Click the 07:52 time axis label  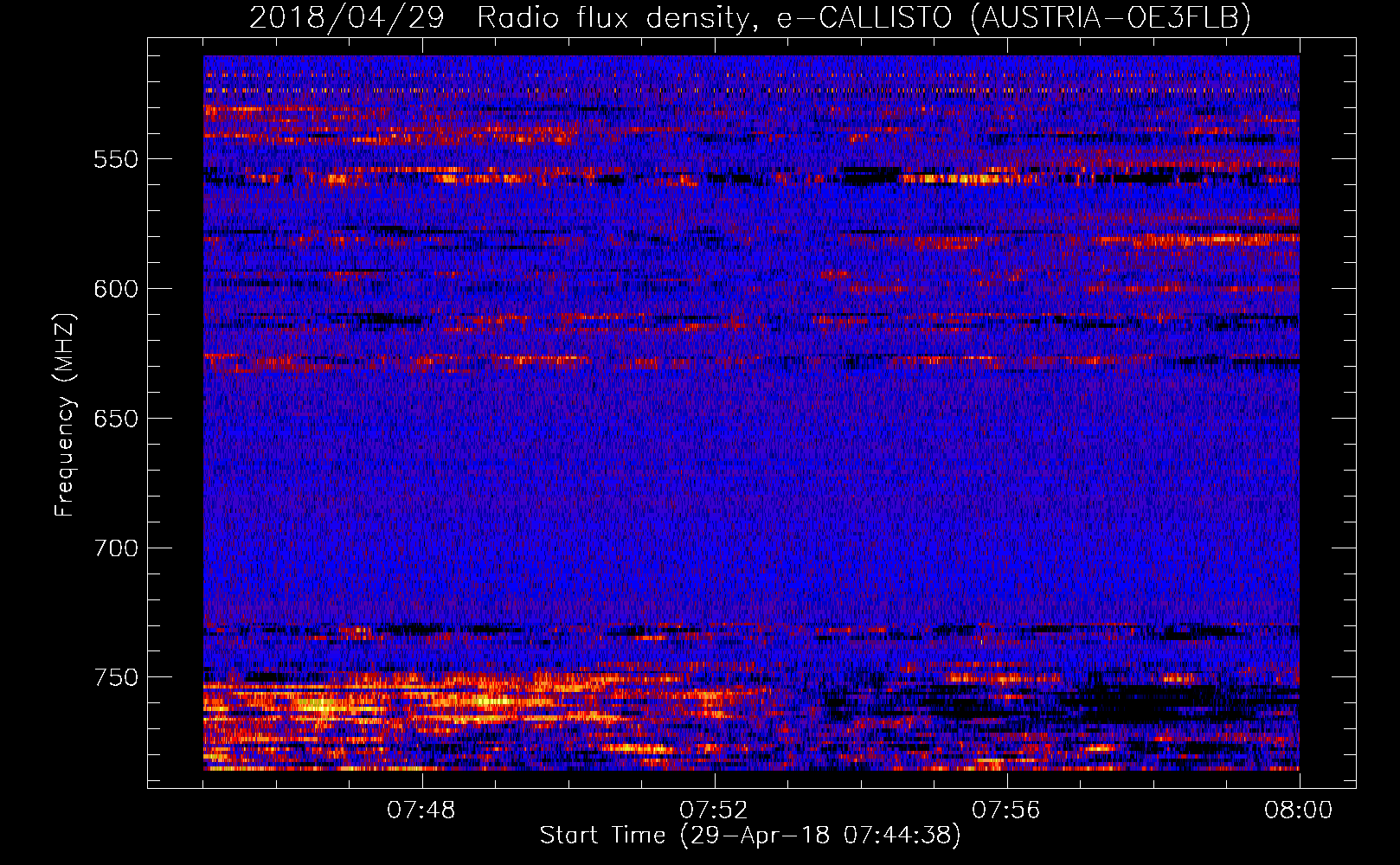tap(714, 811)
